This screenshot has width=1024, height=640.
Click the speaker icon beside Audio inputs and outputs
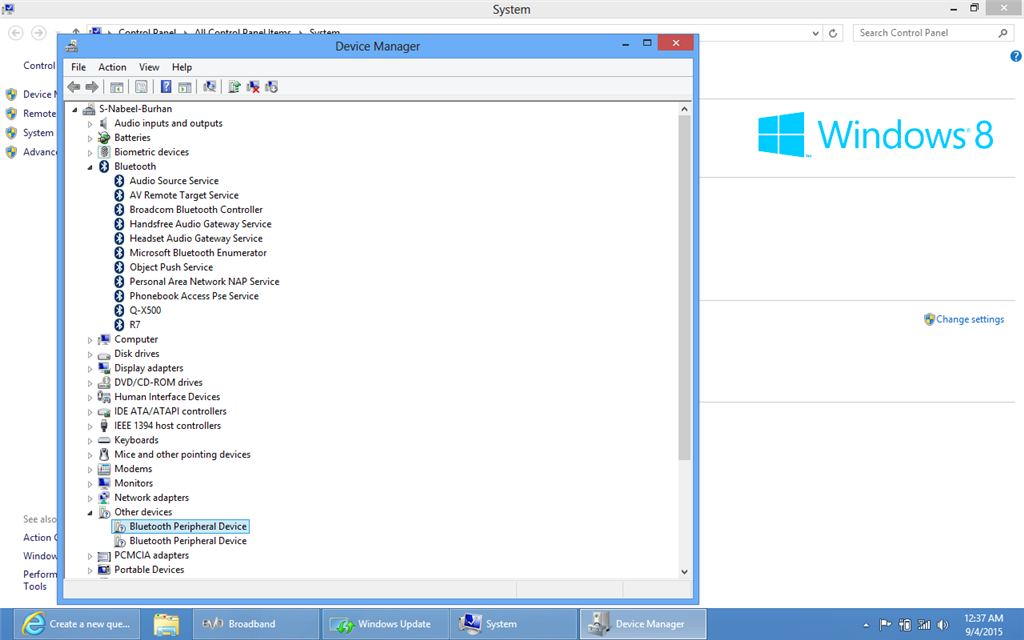click(x=103, y=123)
